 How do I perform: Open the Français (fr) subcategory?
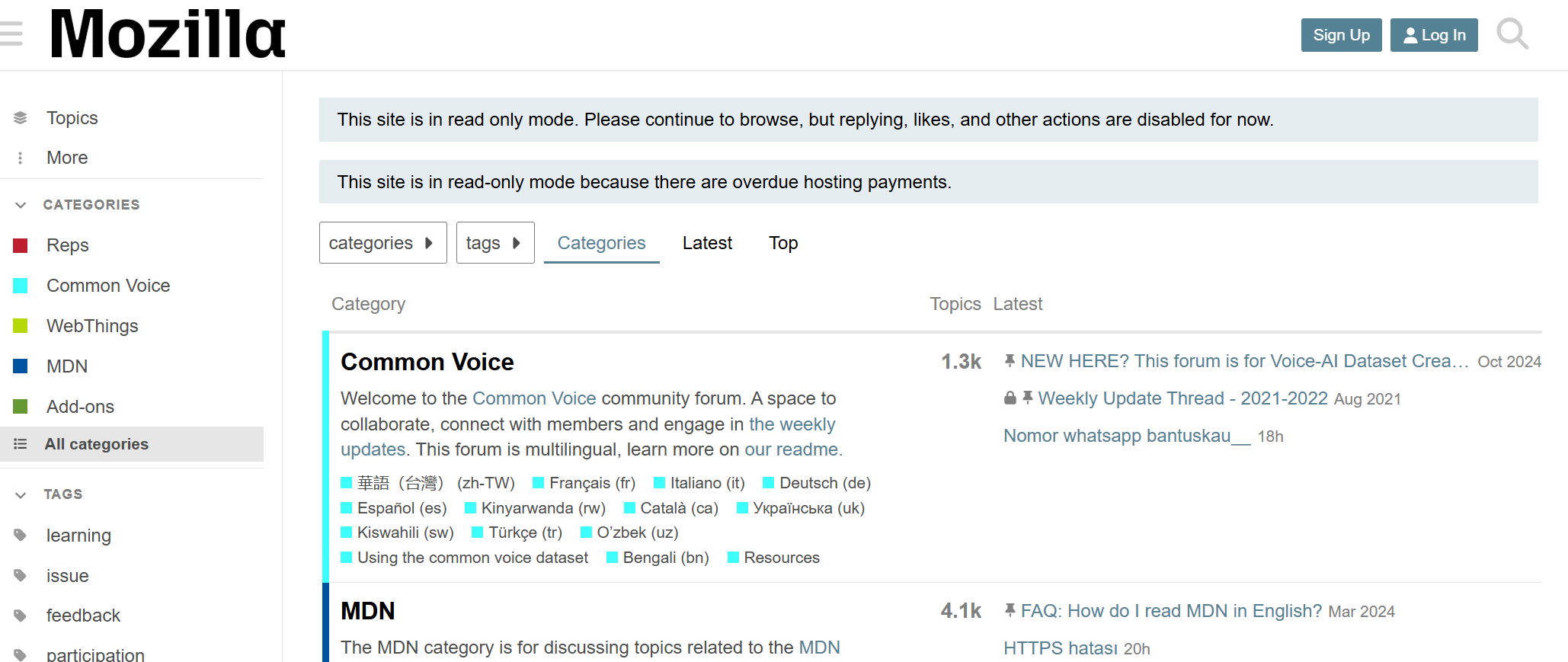pyautogui.click(x=592, y=483)
